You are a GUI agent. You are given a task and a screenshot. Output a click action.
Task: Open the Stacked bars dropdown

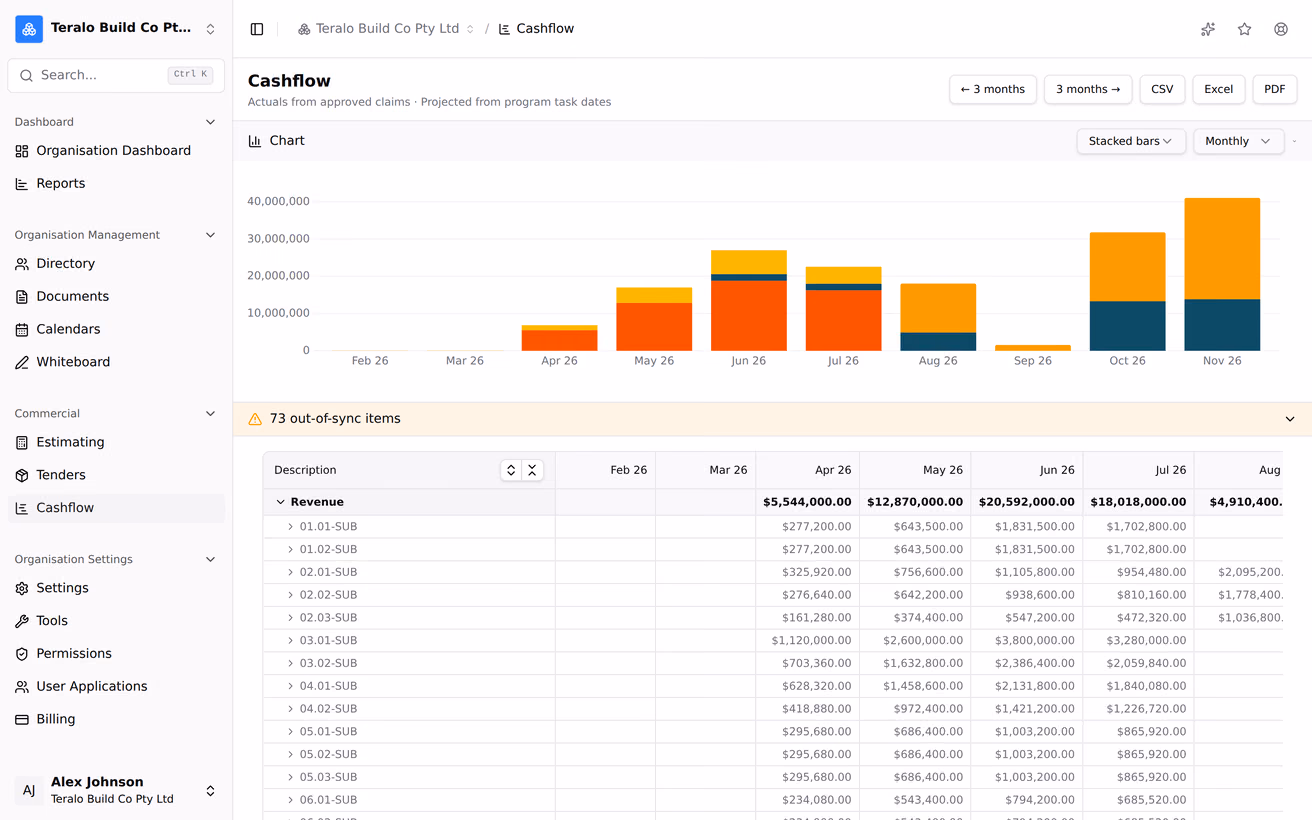pos(1131,141)
